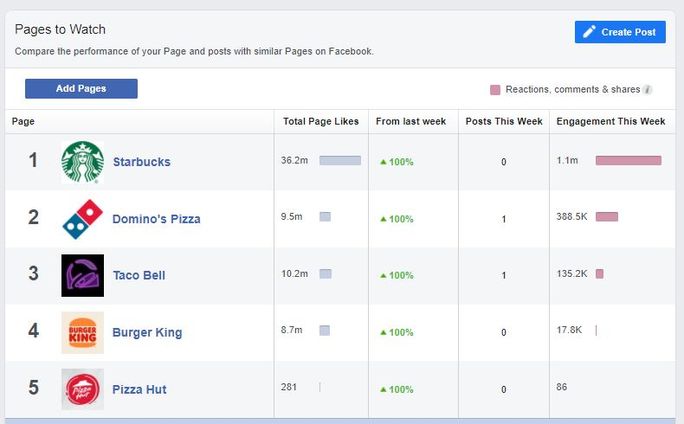This screenshot has width=684, height=424.
Task: Click the Pizza Hut logo icon
Action: pos(82,389)
